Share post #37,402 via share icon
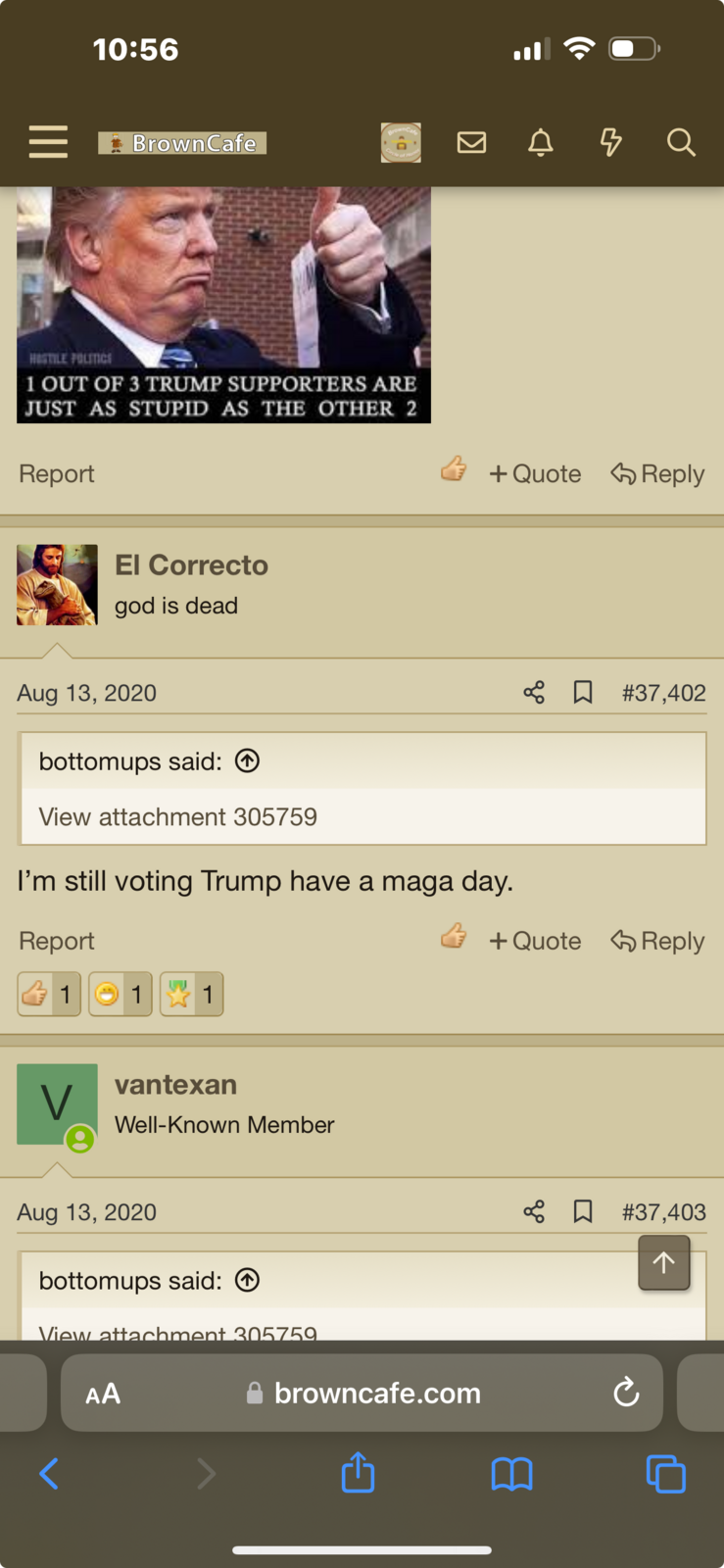 click(534, 693)
